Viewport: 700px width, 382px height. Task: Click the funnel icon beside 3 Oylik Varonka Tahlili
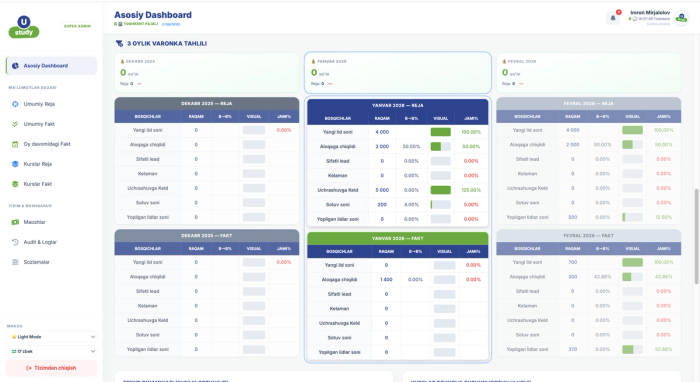tap(119, 43)
